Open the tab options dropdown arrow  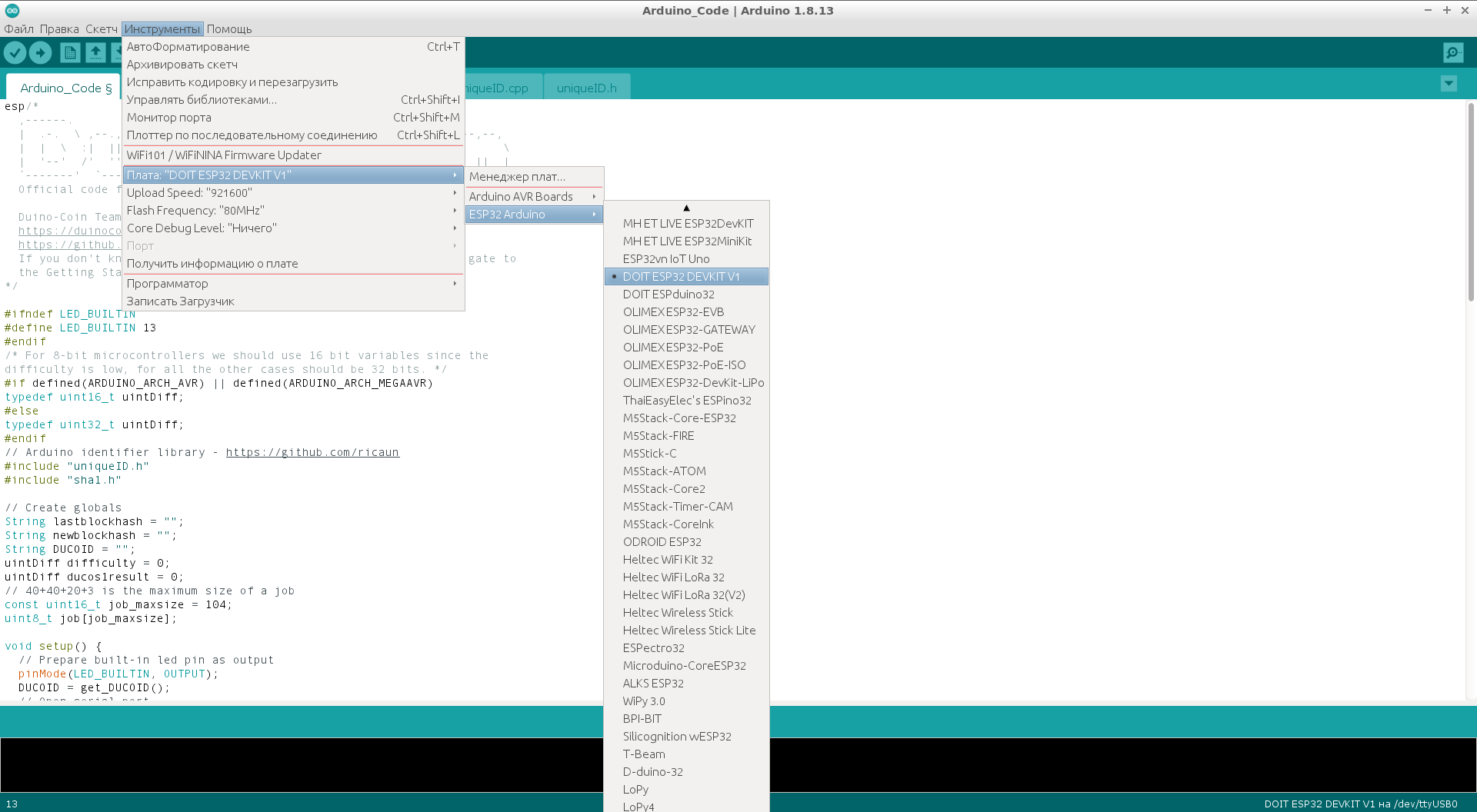coord(1449,83)
